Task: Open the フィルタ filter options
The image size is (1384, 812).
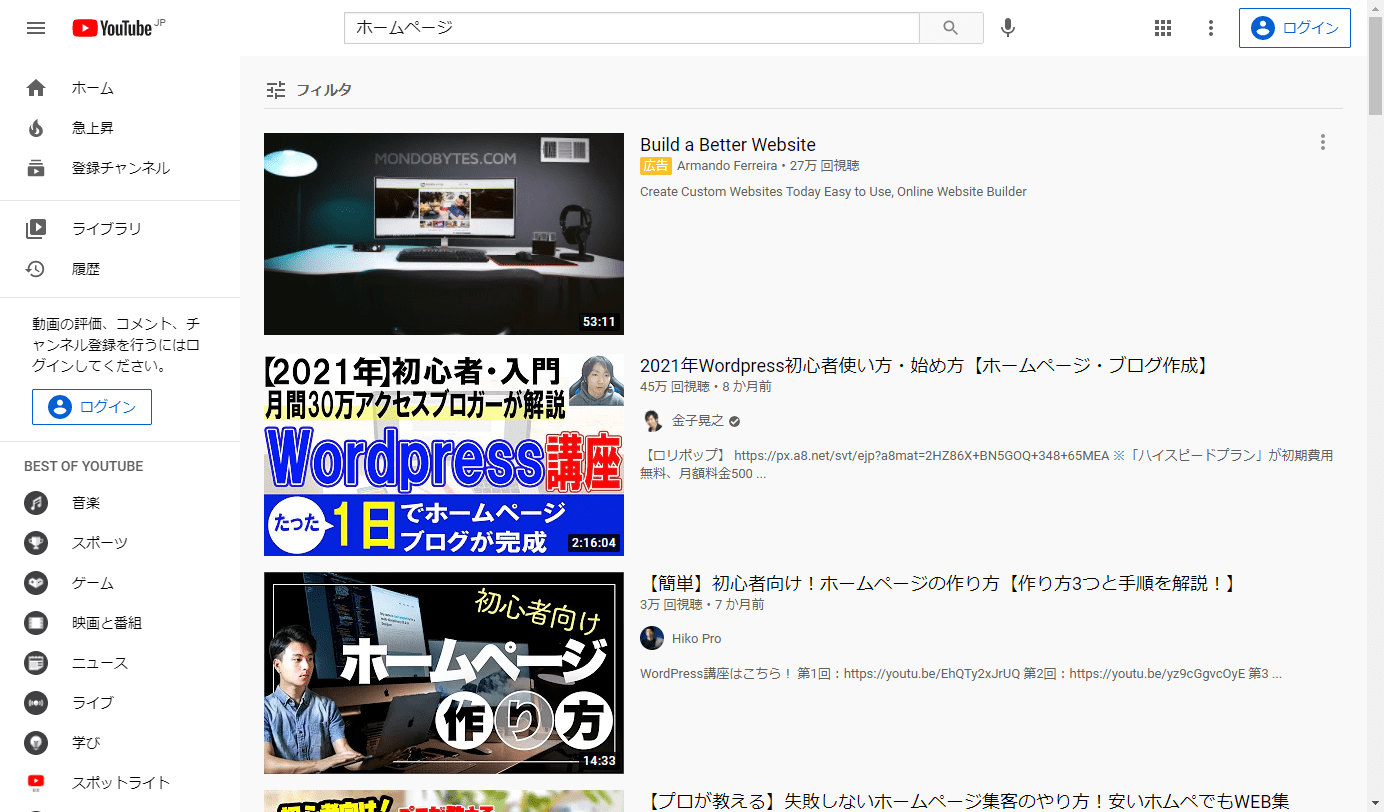Action: [309, 90]
